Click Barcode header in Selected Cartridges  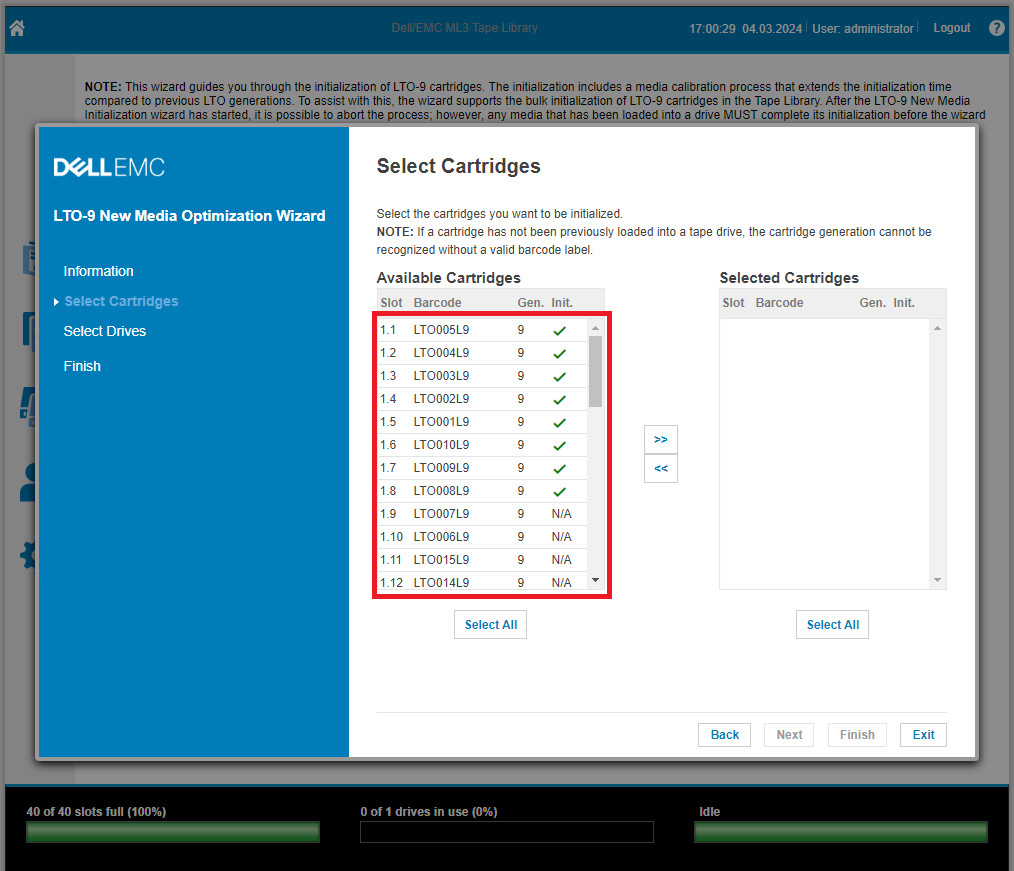(x=779, y=303)
